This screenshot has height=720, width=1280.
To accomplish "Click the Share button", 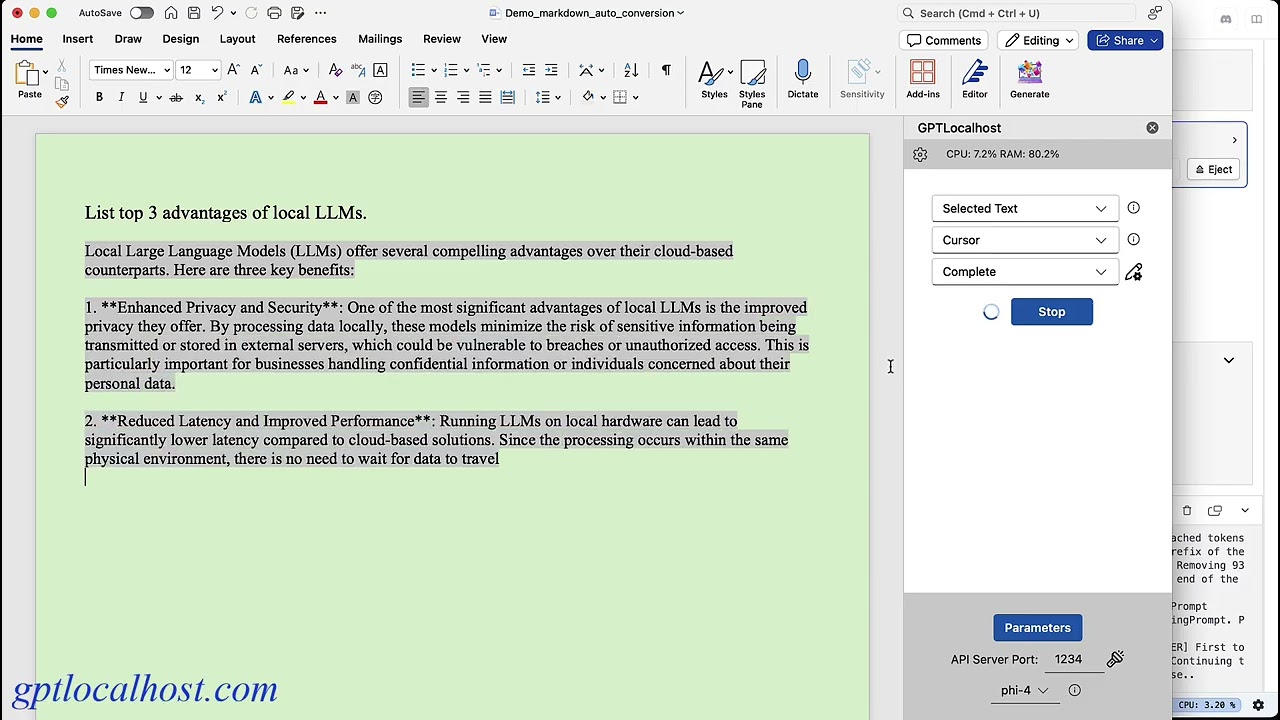I will 1125,40.
